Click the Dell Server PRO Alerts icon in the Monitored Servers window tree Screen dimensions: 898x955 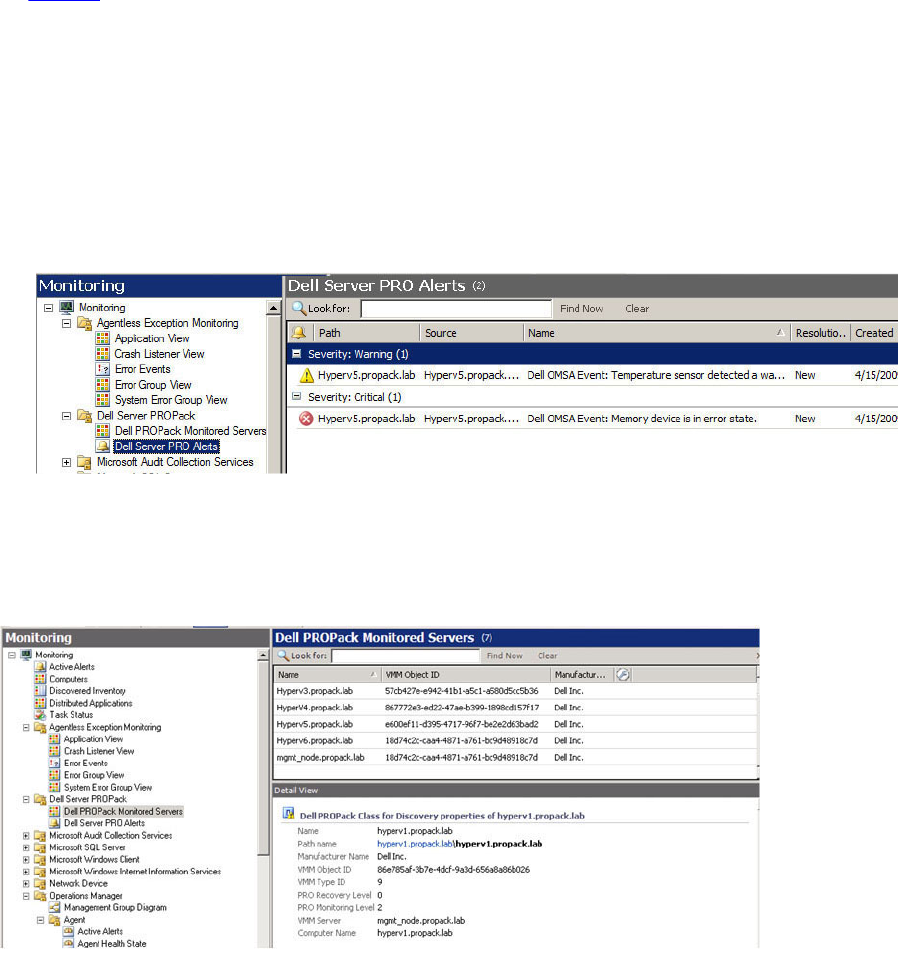pos(55,823)
